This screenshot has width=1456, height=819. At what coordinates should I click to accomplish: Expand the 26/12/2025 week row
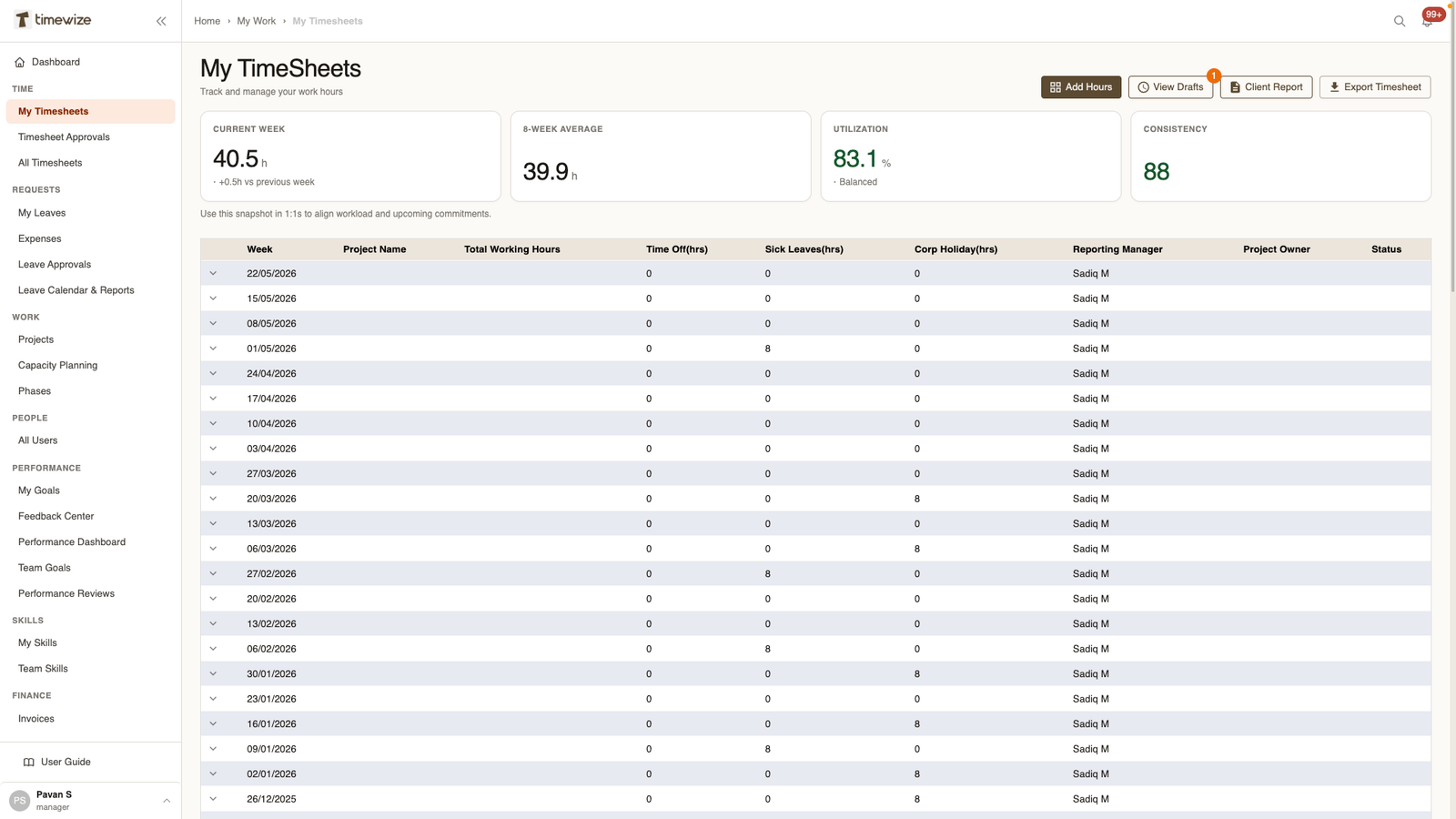[213, 799]
